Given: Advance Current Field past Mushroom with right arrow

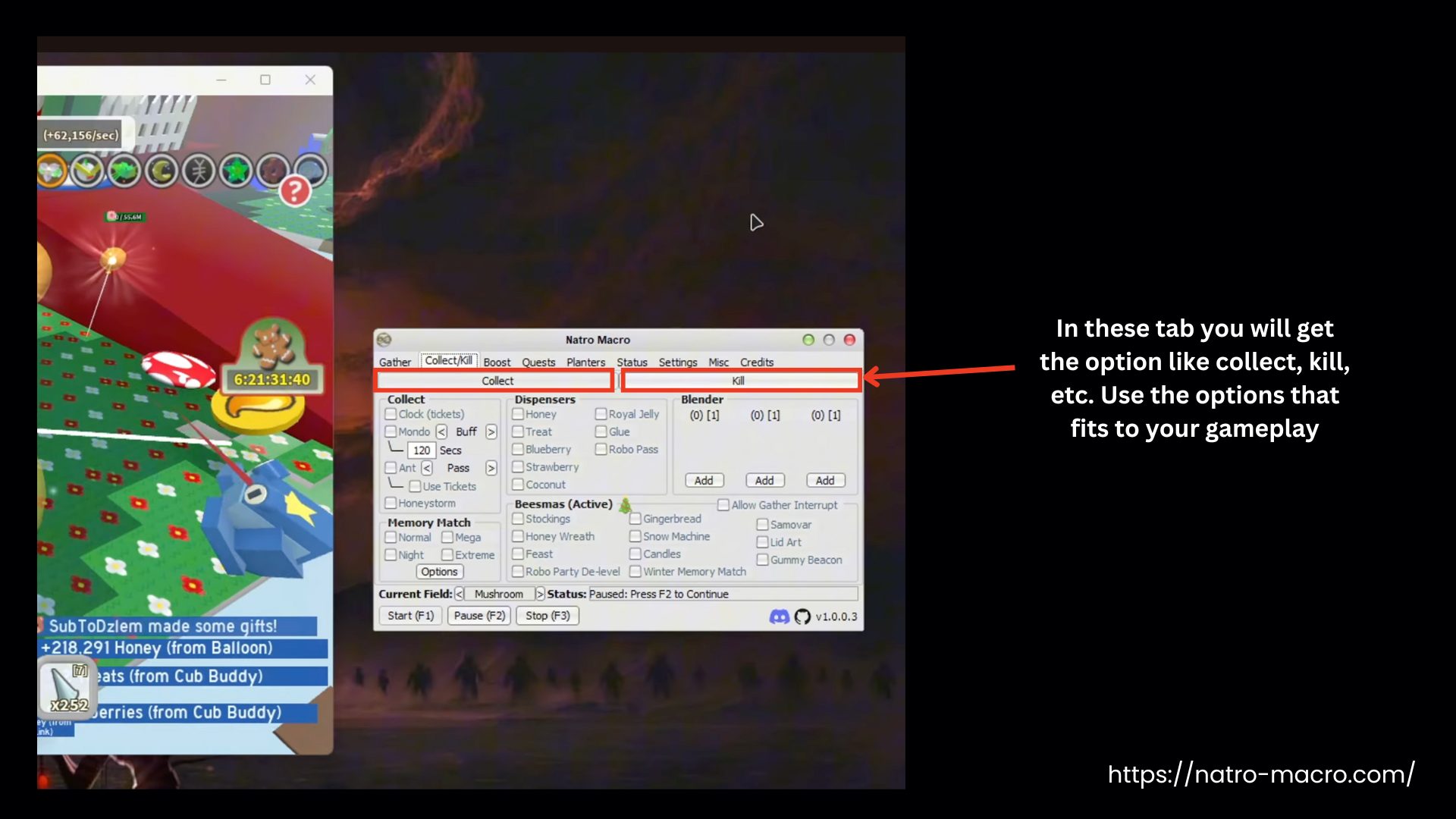Looking at the screenshot, I should (x=540, y=595).
